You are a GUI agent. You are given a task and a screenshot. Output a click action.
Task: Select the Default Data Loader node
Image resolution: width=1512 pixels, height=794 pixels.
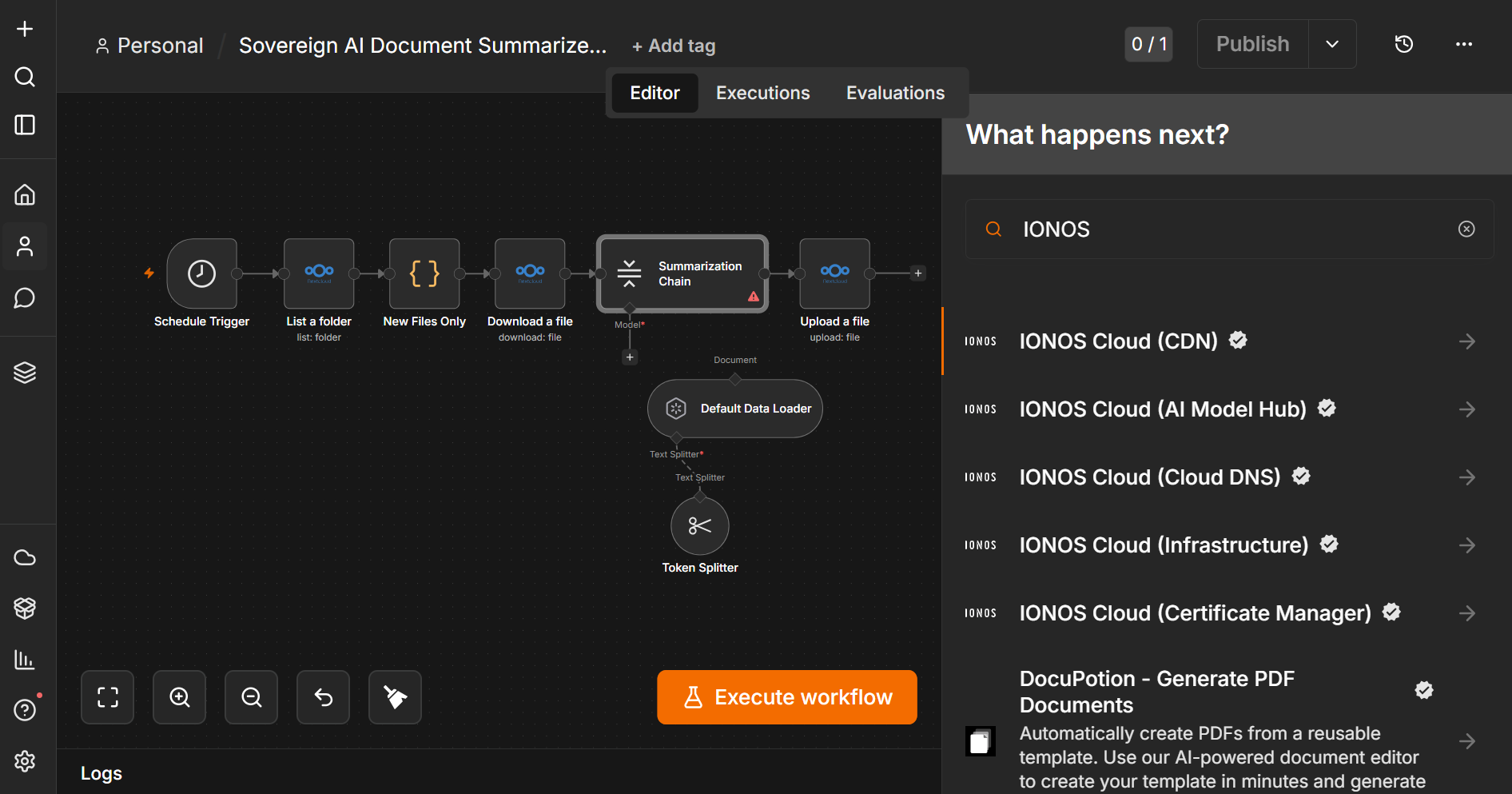pos(735,409)
